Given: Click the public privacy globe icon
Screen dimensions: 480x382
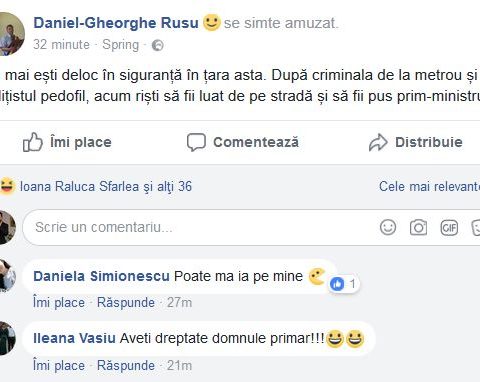Looking at the screenshot, I should coord(158,45).
